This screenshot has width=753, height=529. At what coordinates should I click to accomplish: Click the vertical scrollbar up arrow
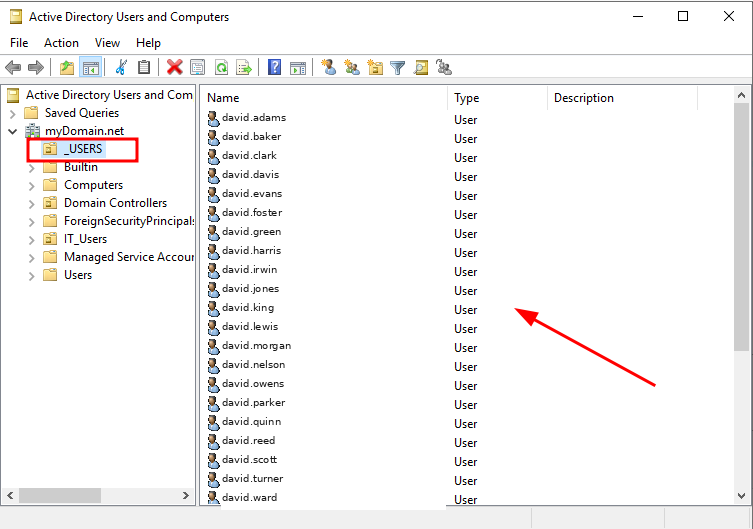click(741, 95)
